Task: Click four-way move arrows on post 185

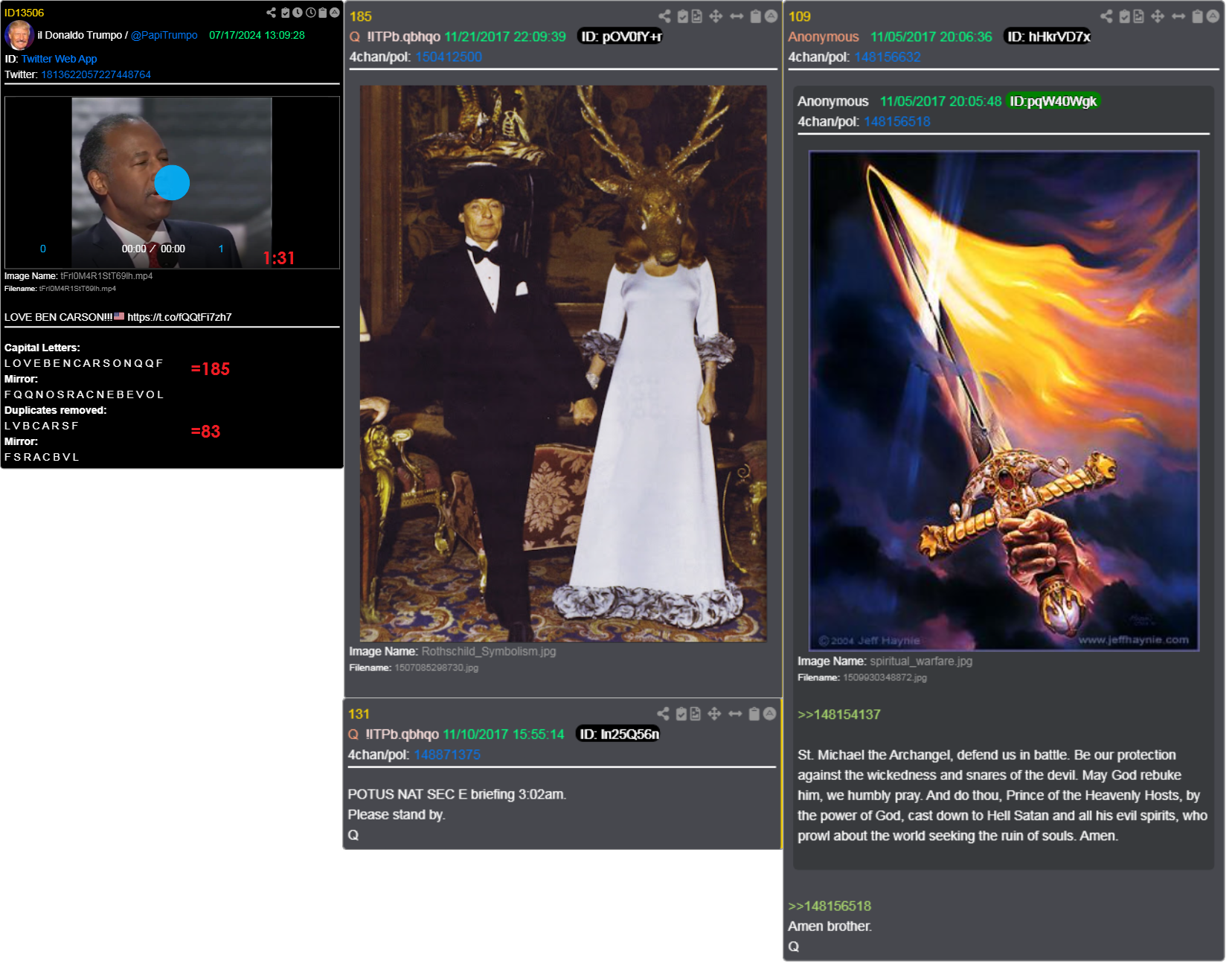Action: pos(716,16)
